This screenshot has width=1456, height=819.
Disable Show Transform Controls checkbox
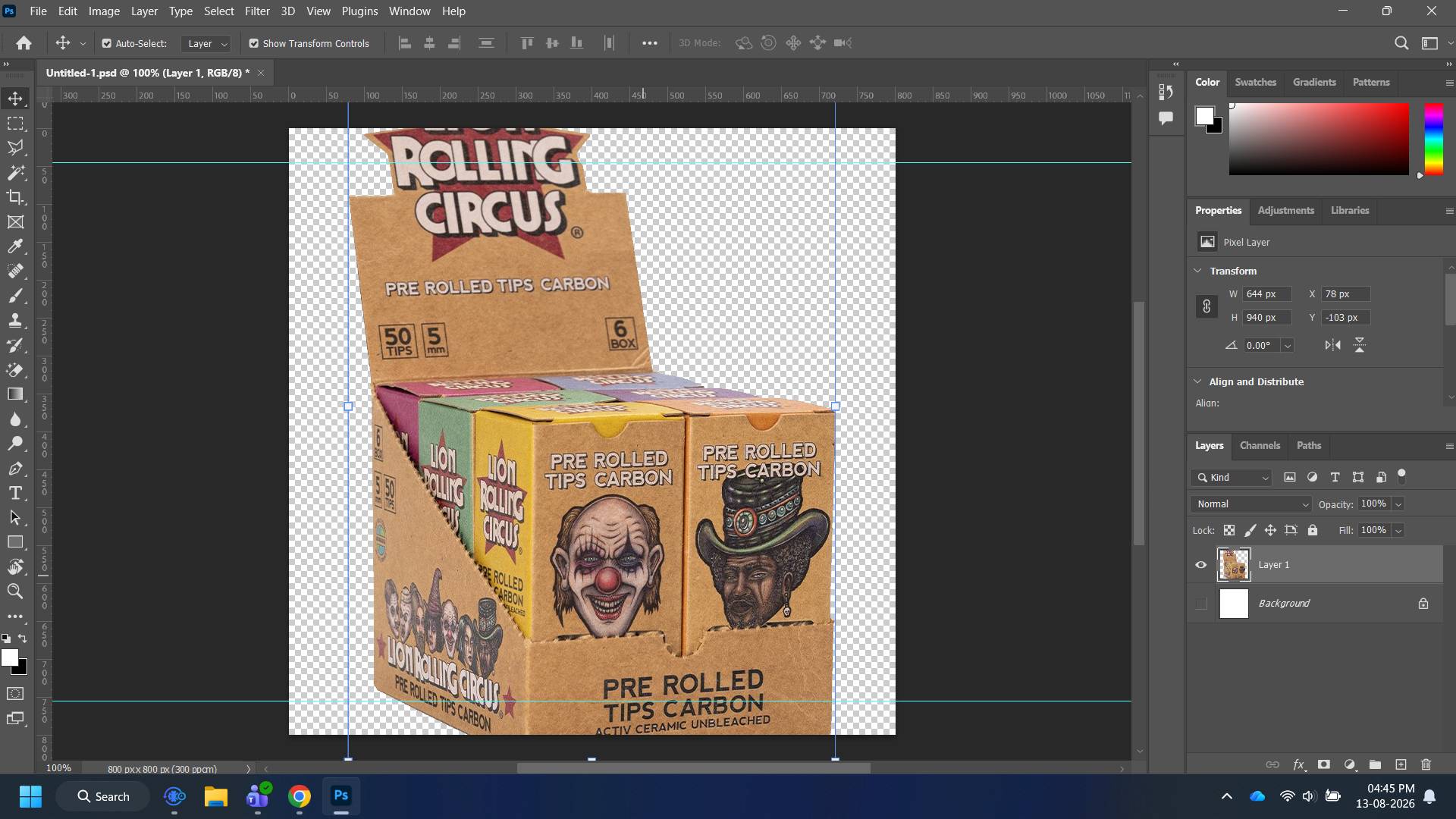coord(254,43)
